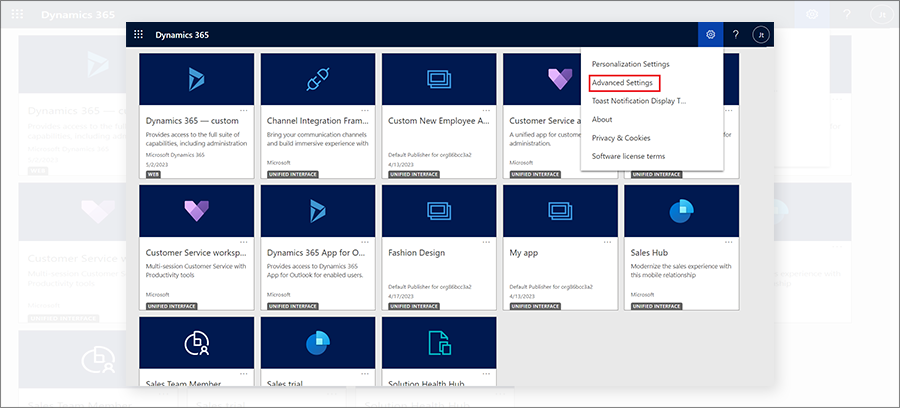Open more options for Sales Hub tile
This screenshot has height=408, width=900.
click(x=729, y=242)
